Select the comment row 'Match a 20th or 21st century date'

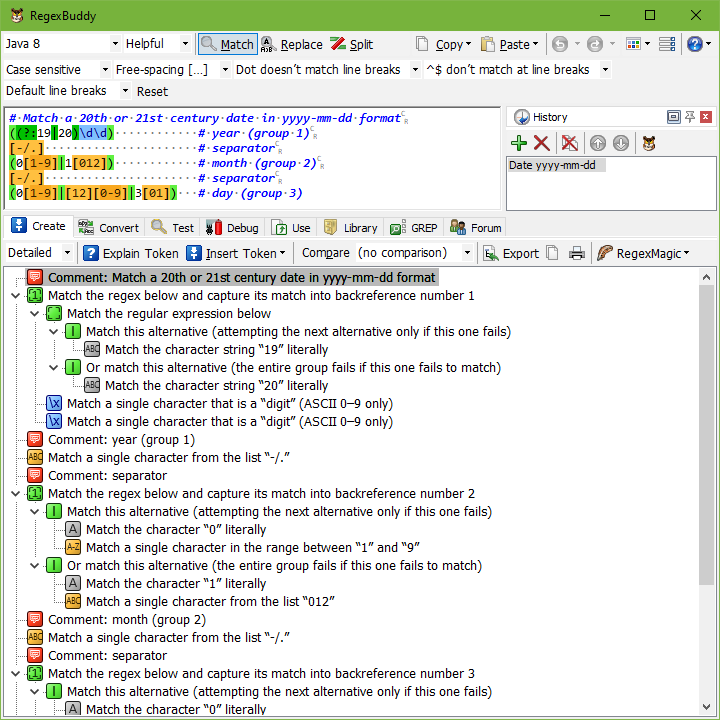(x=232, y=277)
